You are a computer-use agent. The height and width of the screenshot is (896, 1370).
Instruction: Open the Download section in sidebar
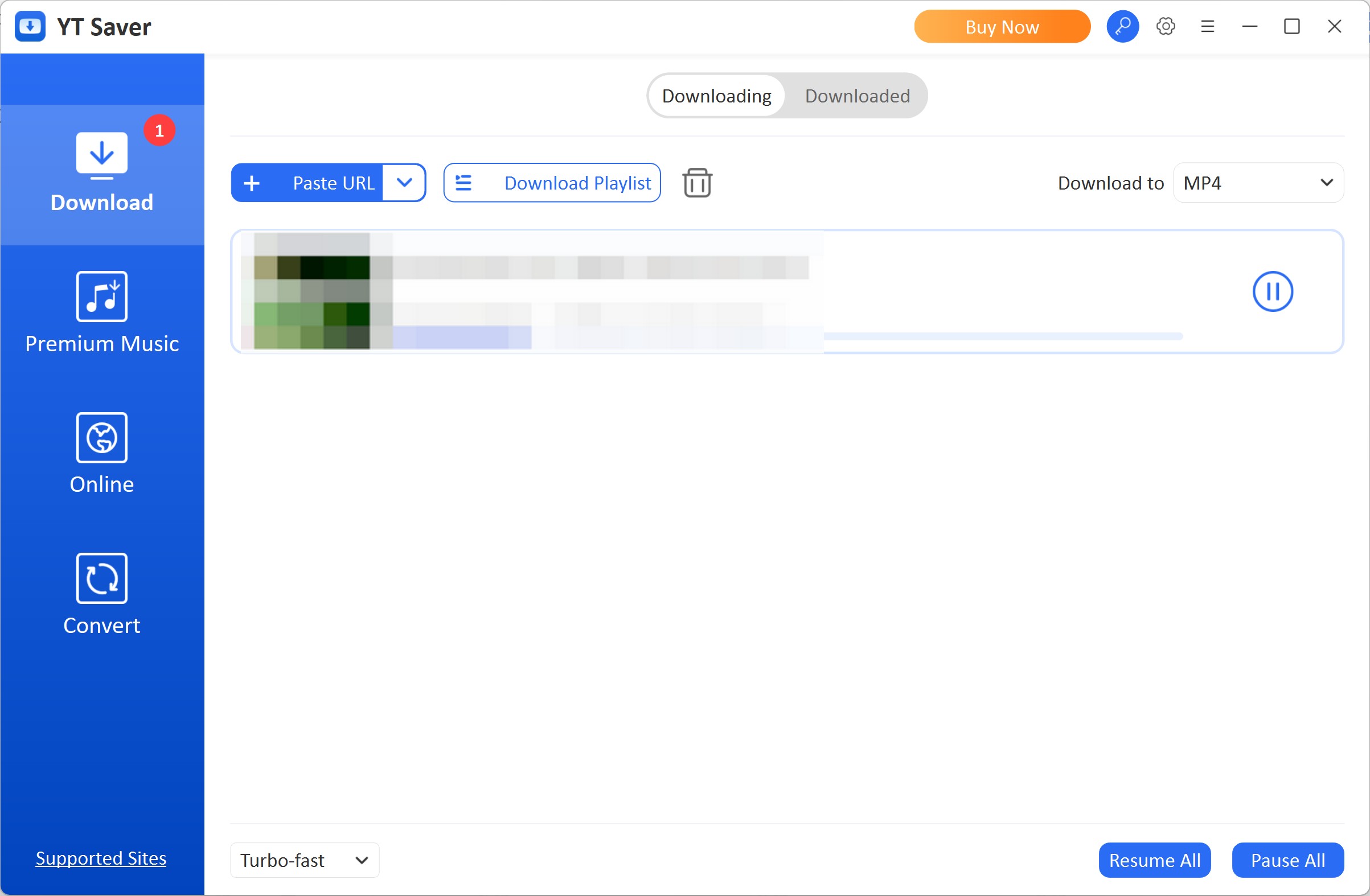click(102, 174)
